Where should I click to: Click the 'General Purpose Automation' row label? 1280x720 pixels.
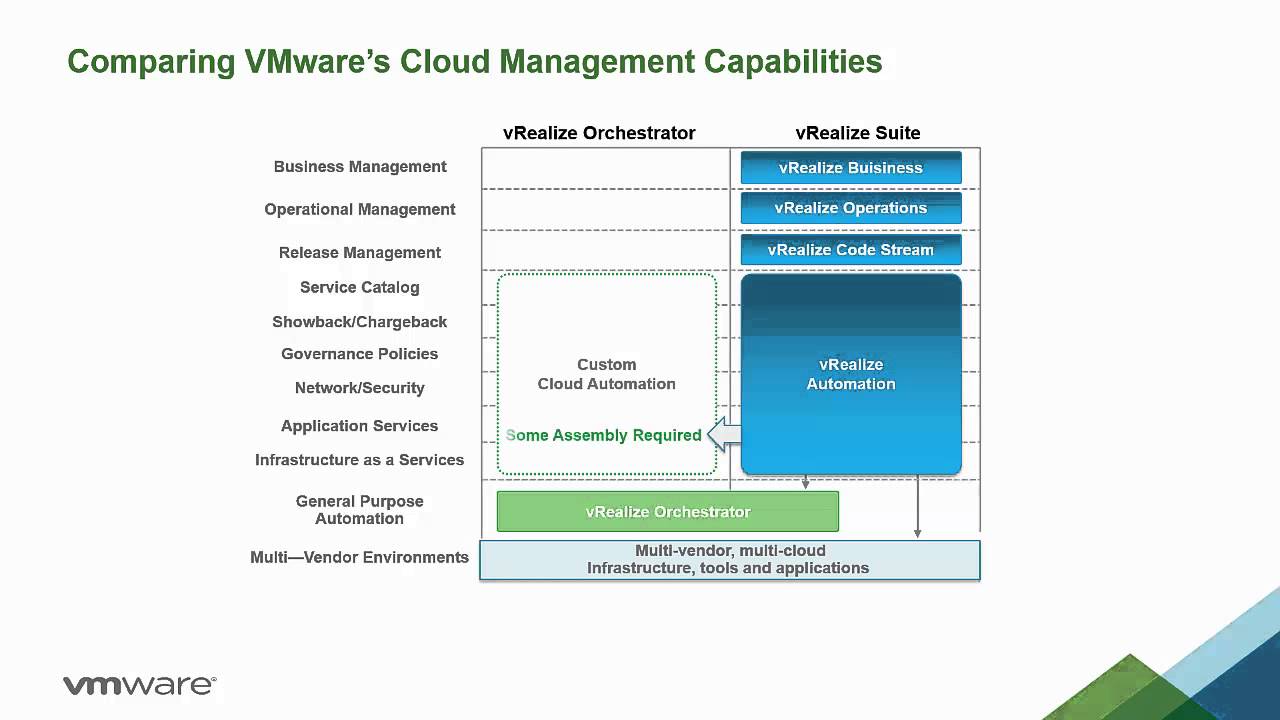360,510
